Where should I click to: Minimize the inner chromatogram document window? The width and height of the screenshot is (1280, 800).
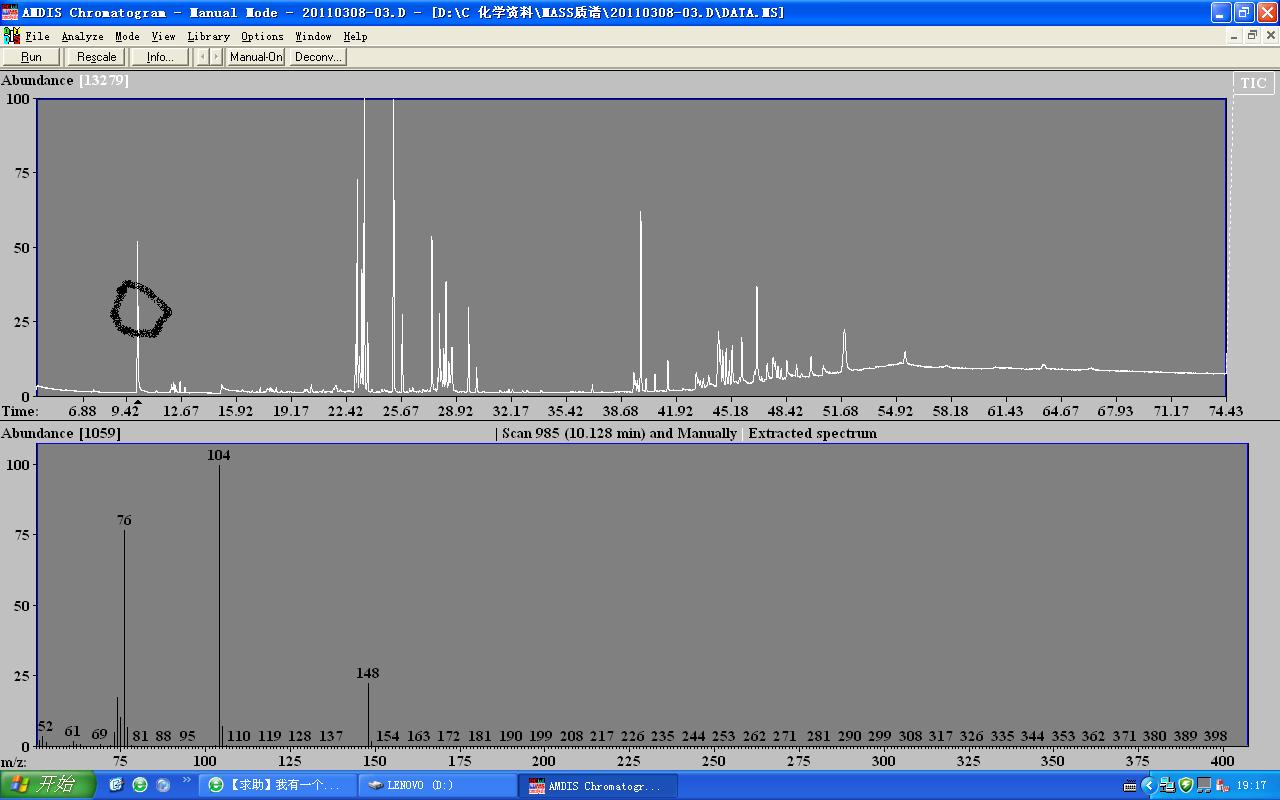1234,36
